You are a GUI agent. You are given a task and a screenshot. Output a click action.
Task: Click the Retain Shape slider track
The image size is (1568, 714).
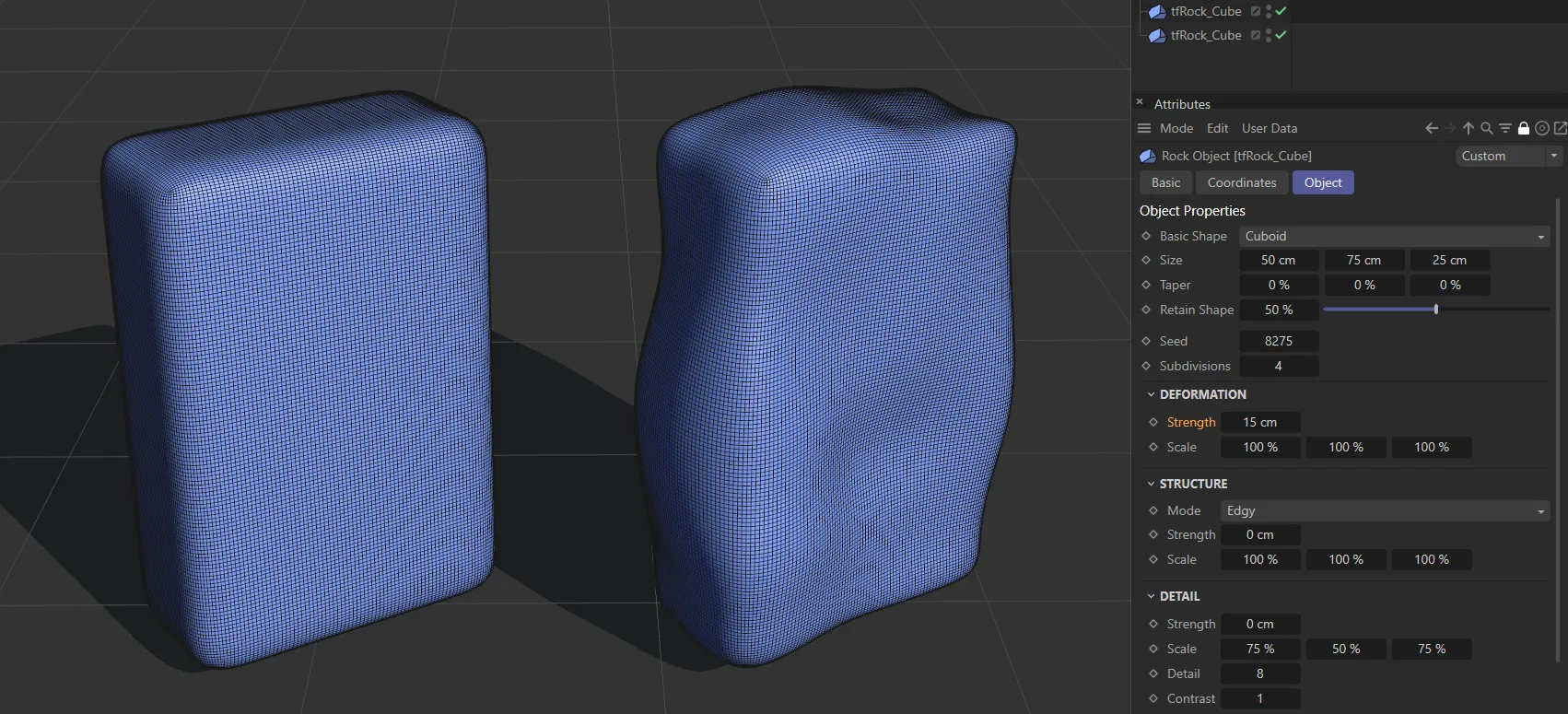pos(1436,310)
